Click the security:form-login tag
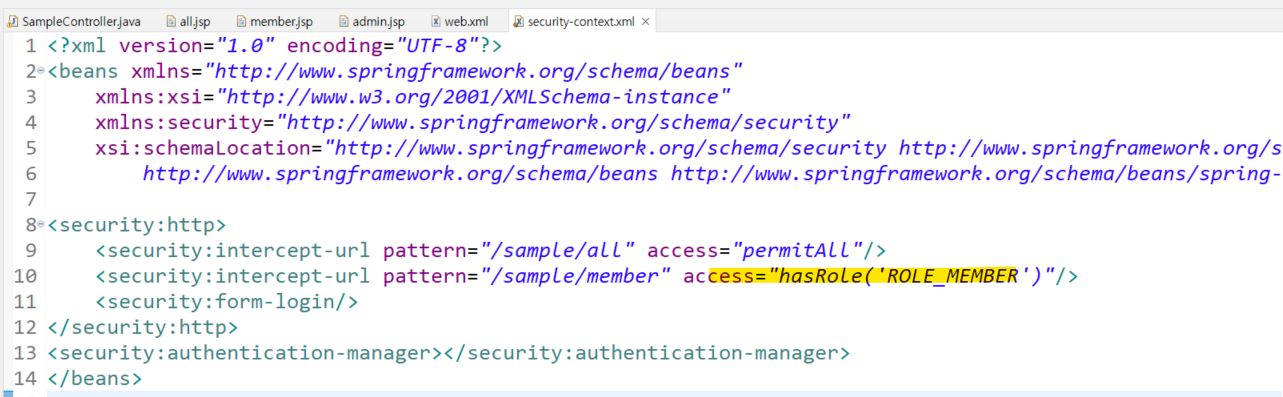This screenshot has width=1283, height=397. coord(227,301)
